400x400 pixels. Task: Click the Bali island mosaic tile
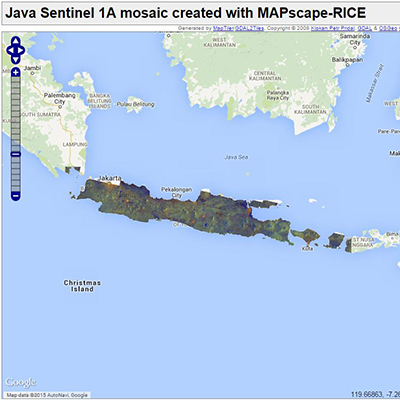pyautogui.click(x=305, y=236)
